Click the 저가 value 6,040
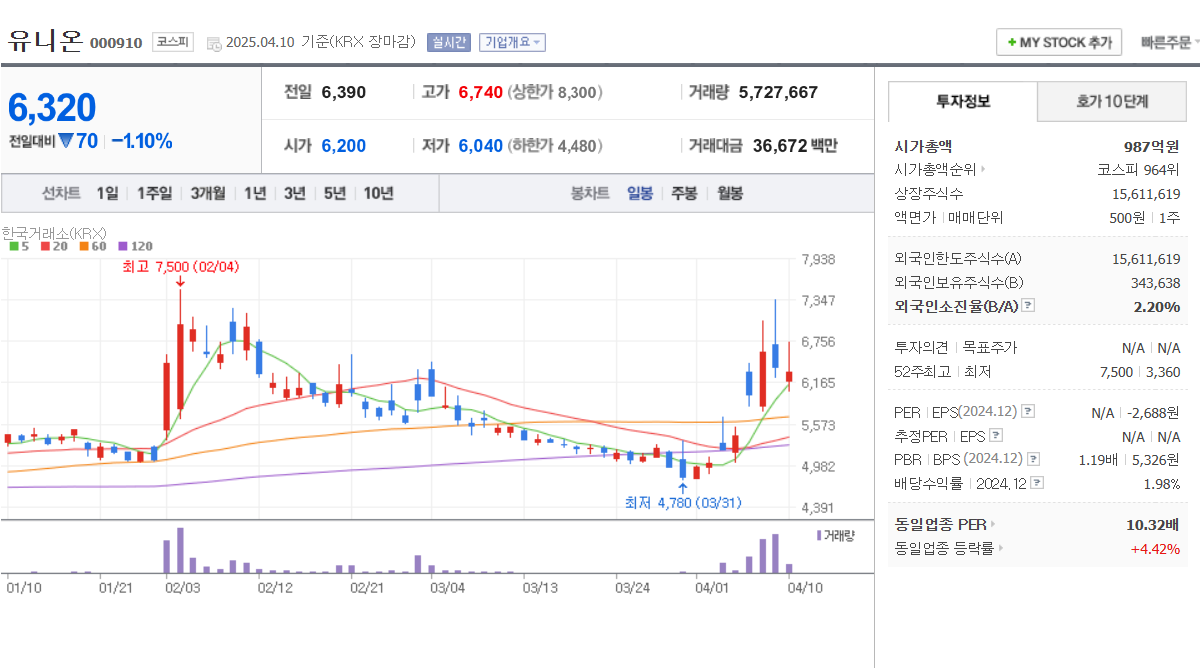 click(481, 146)
